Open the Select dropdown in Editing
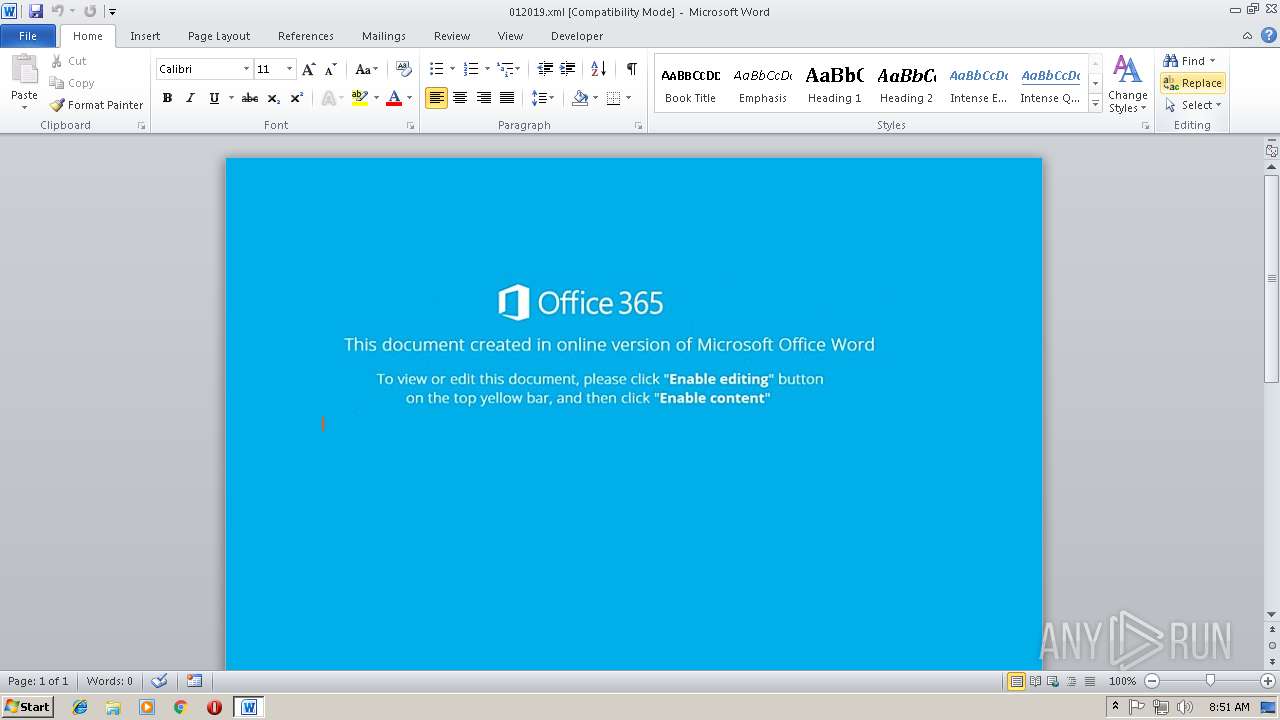 click(1193, 105)
